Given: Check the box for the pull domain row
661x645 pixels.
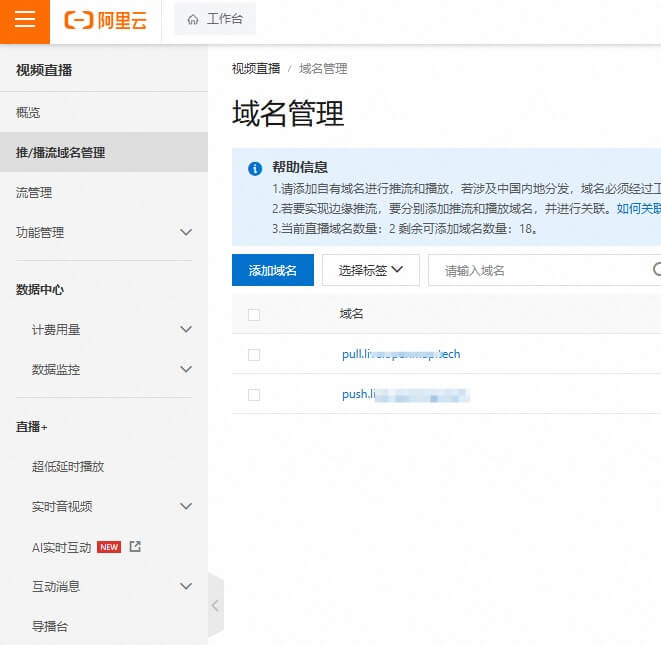Looking at the screenshot, I should pyautogui.click(x=254, y=355).
